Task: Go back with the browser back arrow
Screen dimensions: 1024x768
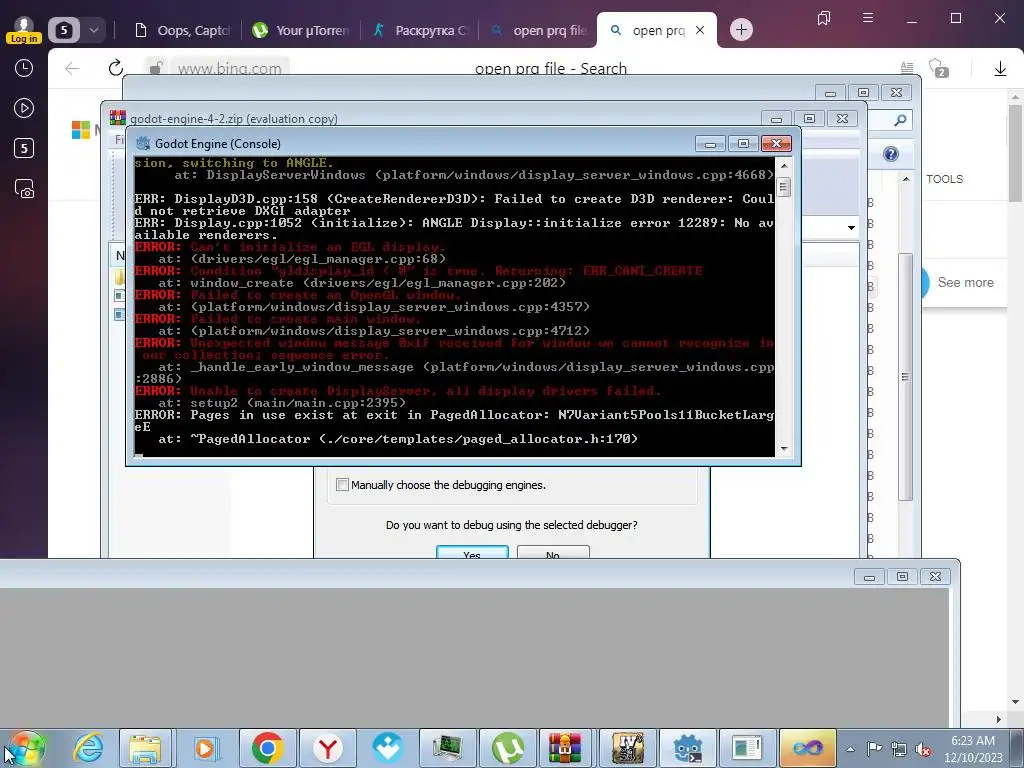Action: (x=72, y=68)
